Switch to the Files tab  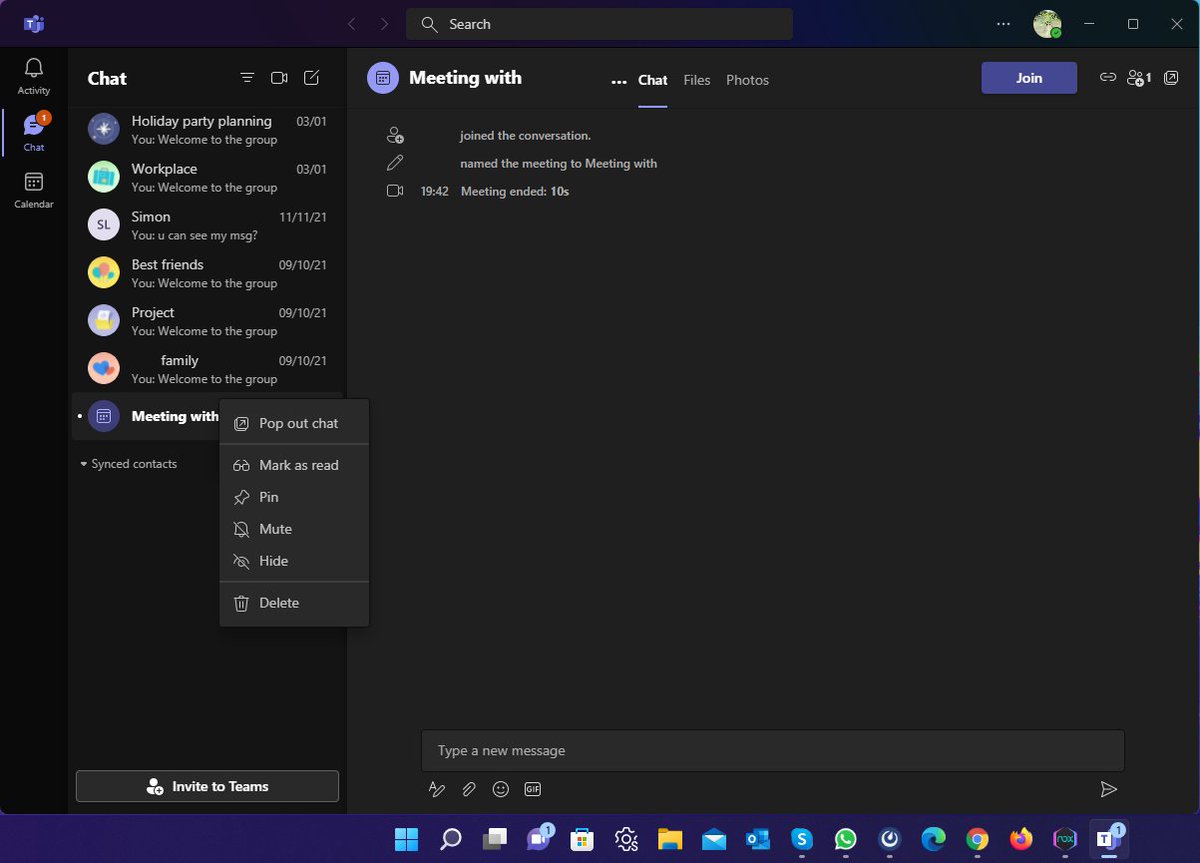pos(697,80)
